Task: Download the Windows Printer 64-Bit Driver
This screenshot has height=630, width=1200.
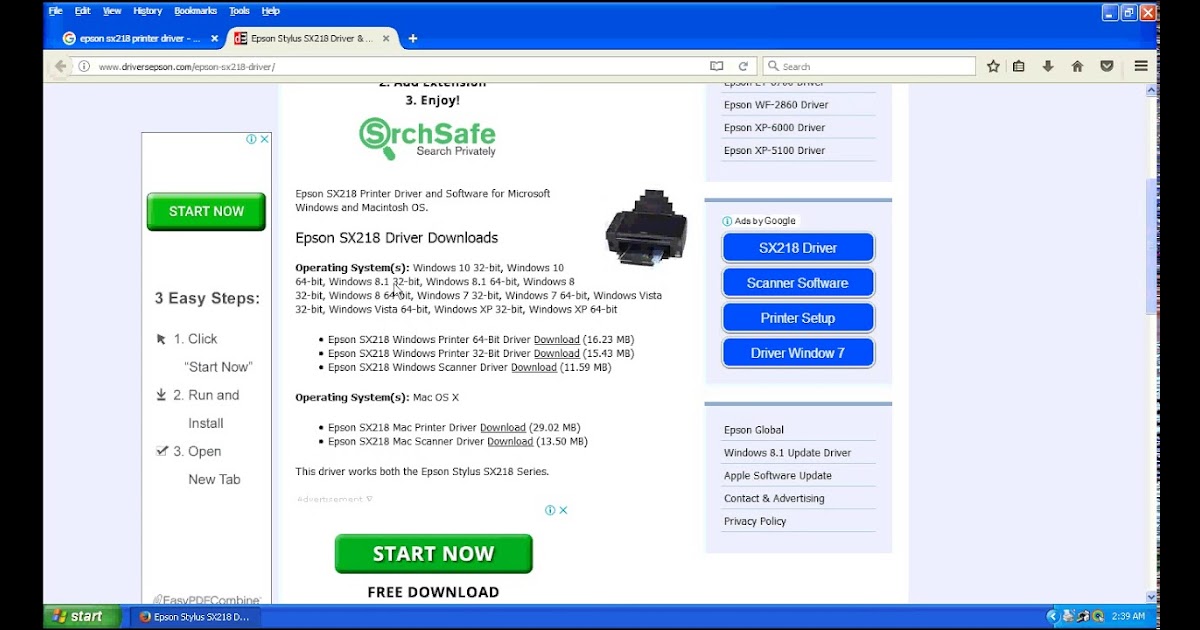Action: tap(557, 340)
